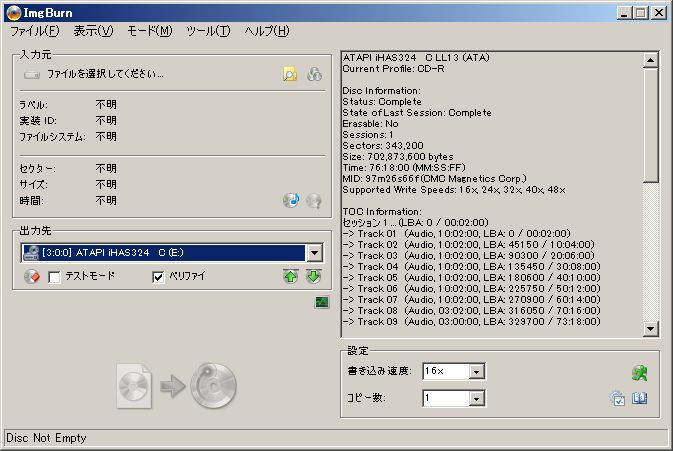Click the green running man speed icon

[640, 373]
